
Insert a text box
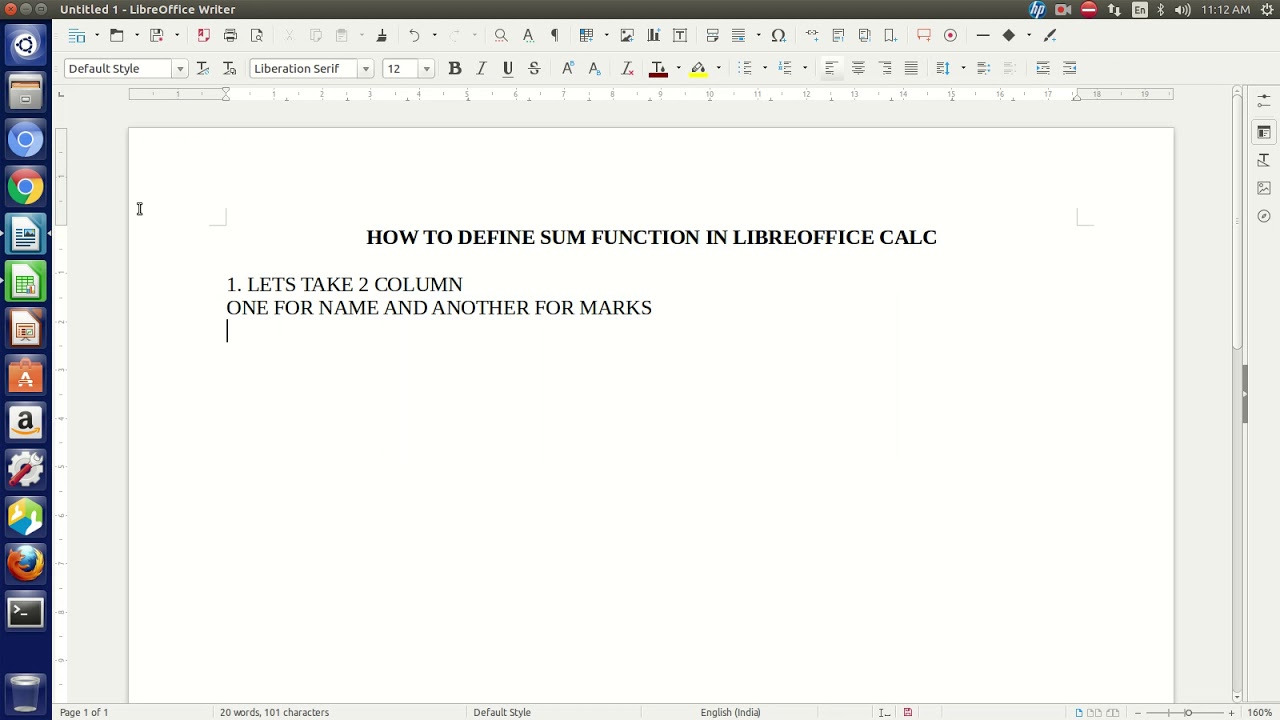[x=680, y=35]
